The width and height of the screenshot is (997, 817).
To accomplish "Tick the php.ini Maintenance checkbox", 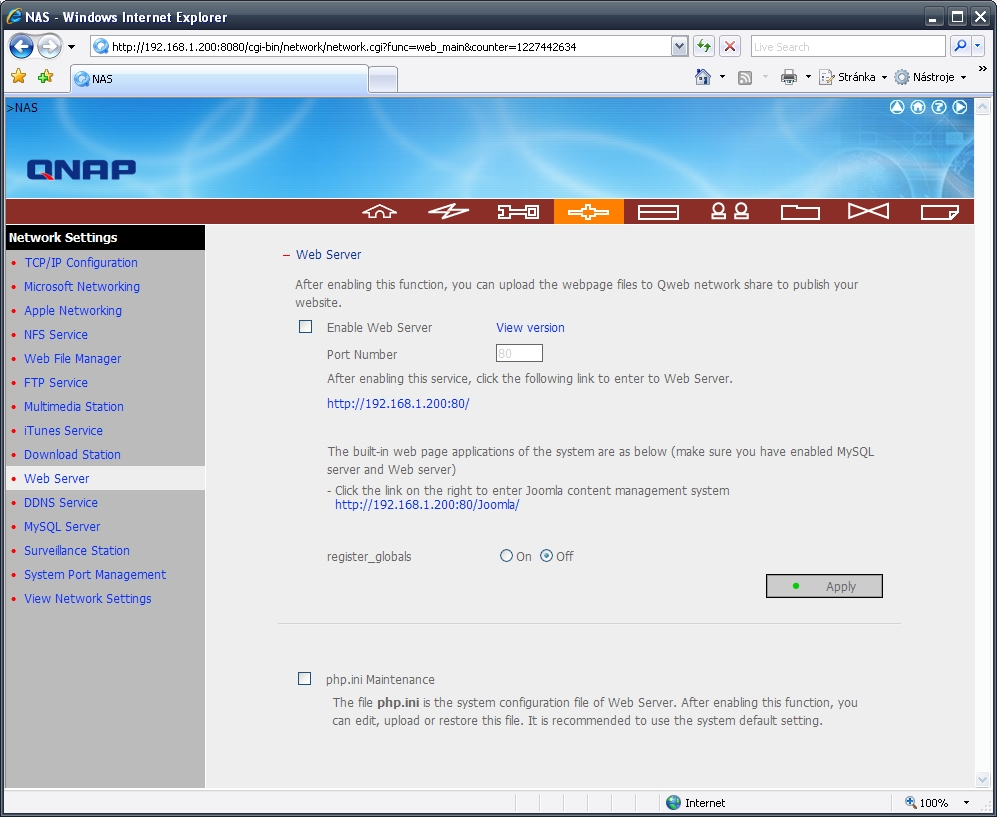I will (305, 678).
